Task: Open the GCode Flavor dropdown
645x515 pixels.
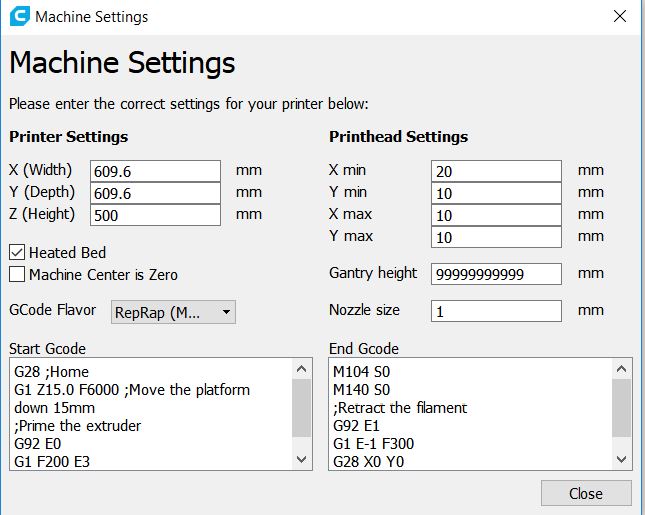Action: coord(172,312)
